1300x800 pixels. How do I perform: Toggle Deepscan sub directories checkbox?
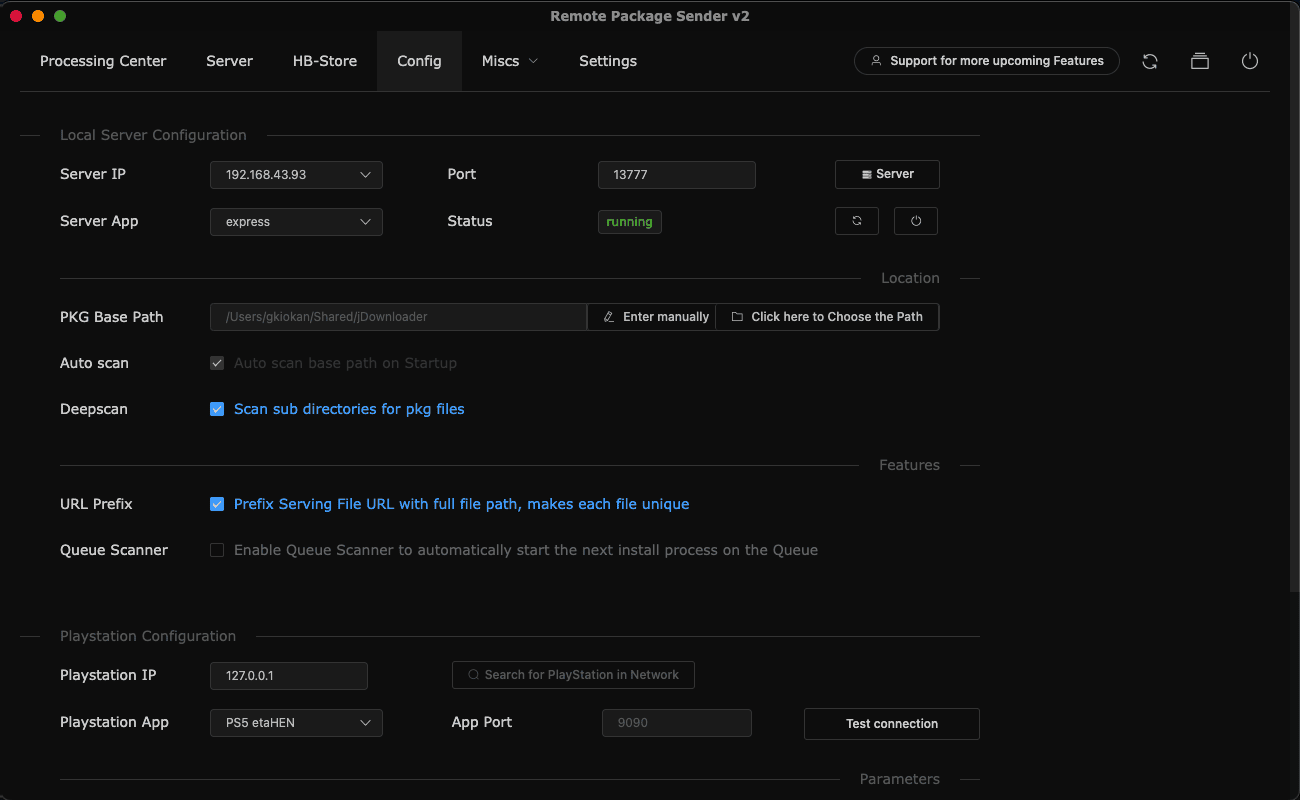tap(217, 409)
